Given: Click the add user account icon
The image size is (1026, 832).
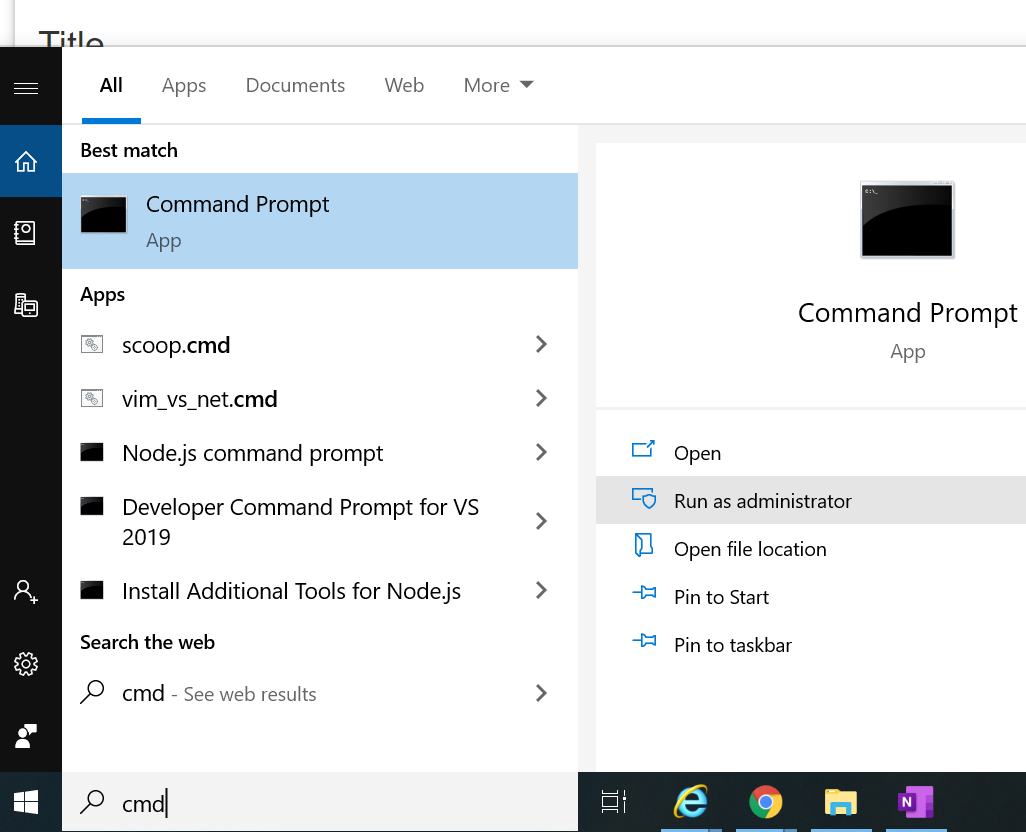Looking at the screenshot, I should click(x=26, y=591).
